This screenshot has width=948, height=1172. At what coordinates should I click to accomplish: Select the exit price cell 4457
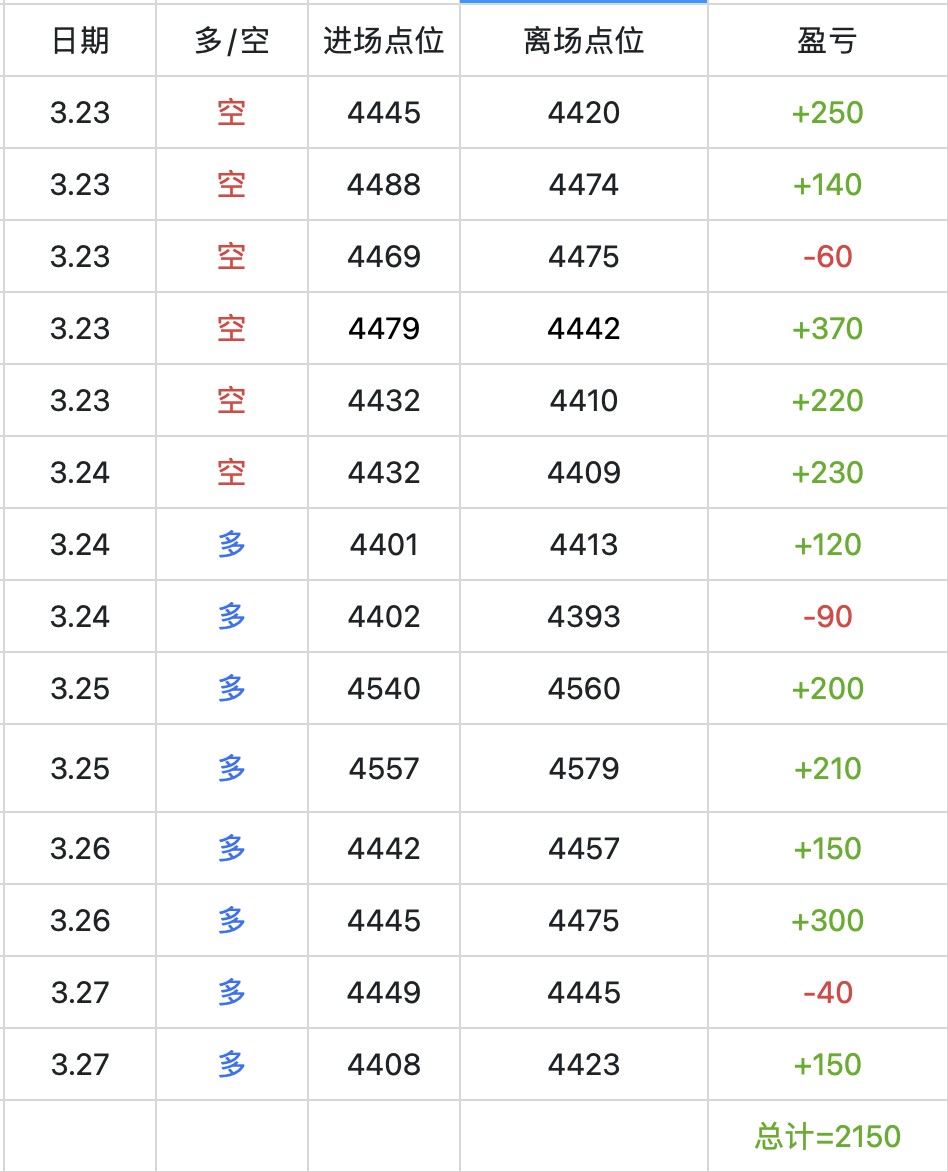584,849
